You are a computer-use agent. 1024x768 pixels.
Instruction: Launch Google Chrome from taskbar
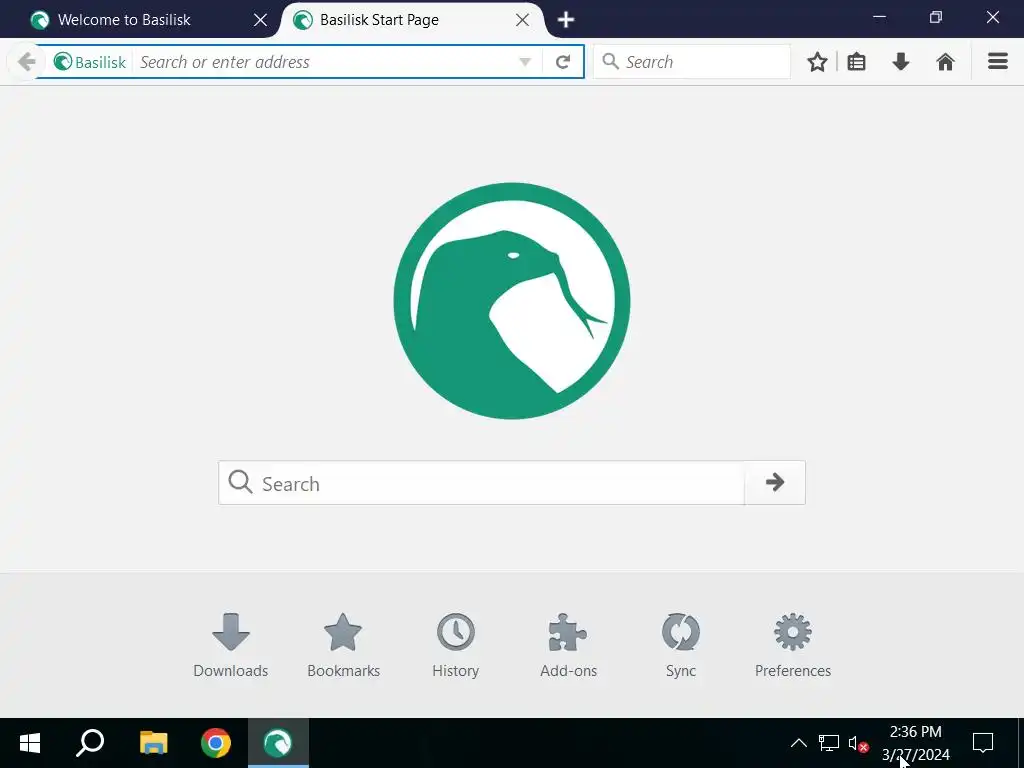tap(216, 743)
